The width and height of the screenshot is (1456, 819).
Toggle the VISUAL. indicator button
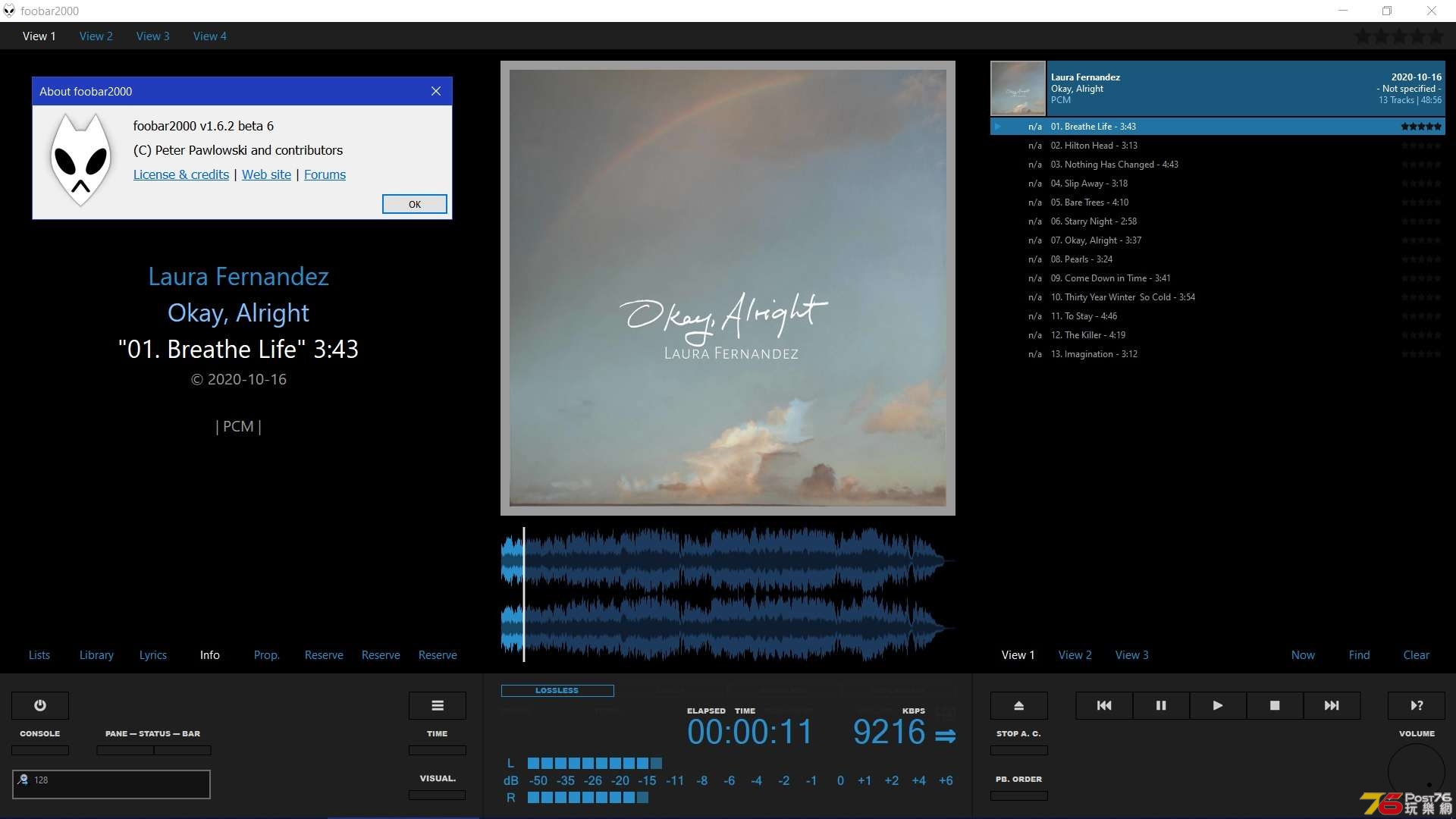(x=438, y=795)
